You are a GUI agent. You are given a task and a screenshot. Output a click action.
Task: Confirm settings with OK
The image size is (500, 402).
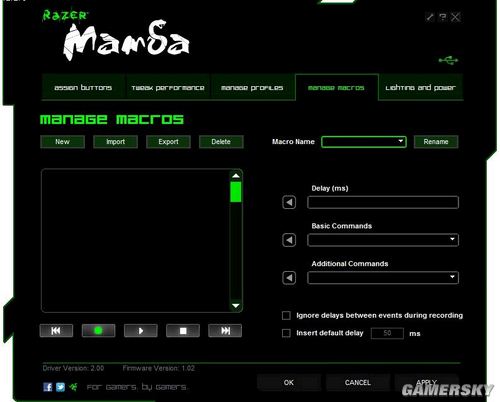tap(289, 382)
